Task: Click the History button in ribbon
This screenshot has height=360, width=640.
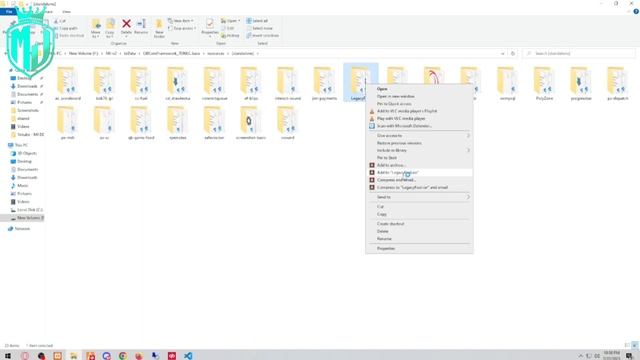Action: 230,36
